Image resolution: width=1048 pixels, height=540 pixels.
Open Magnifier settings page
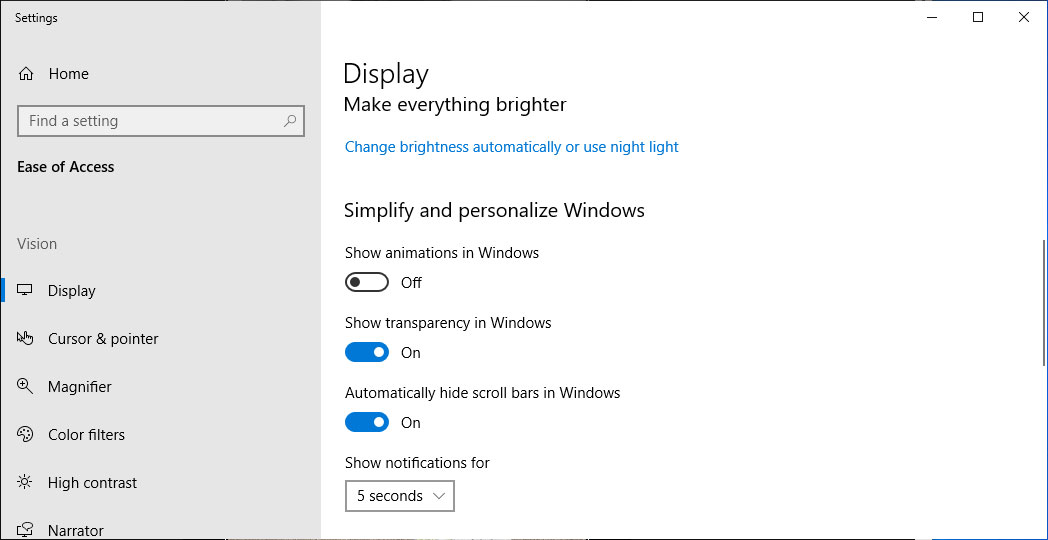(80, 387)
